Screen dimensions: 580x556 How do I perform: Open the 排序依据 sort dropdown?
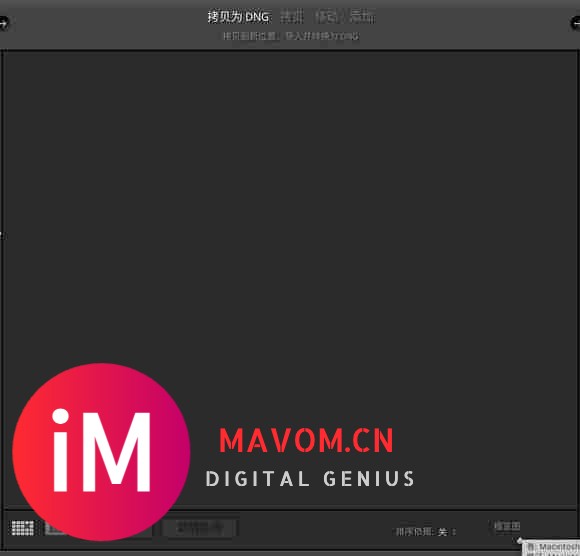tap(425, 532)
